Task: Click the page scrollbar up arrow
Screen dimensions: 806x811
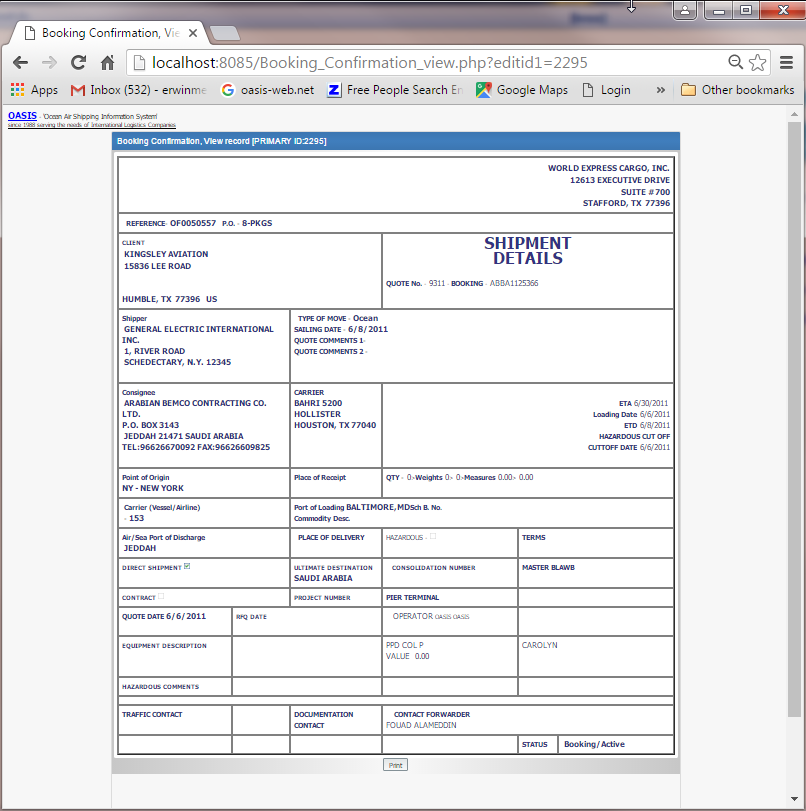Action: pos(794,114)
